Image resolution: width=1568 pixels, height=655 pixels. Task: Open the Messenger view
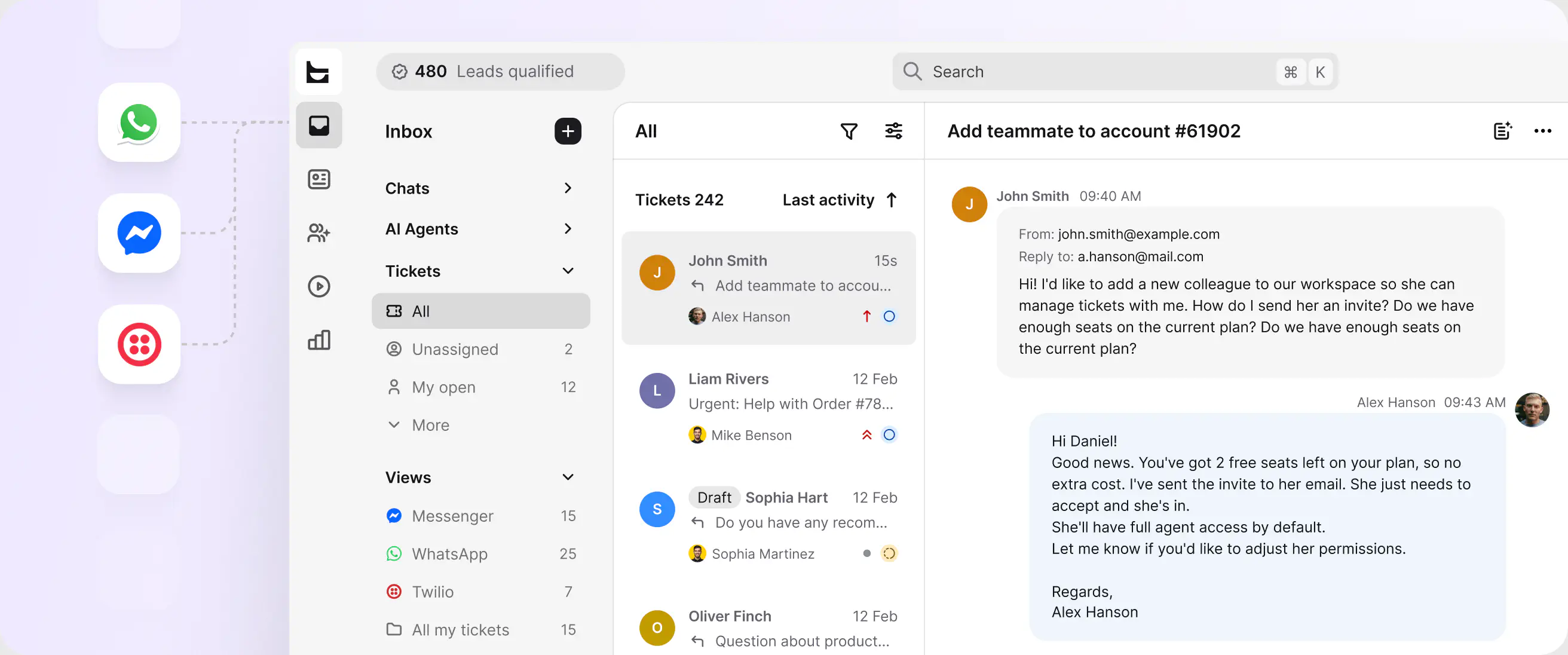click(480, 516)
